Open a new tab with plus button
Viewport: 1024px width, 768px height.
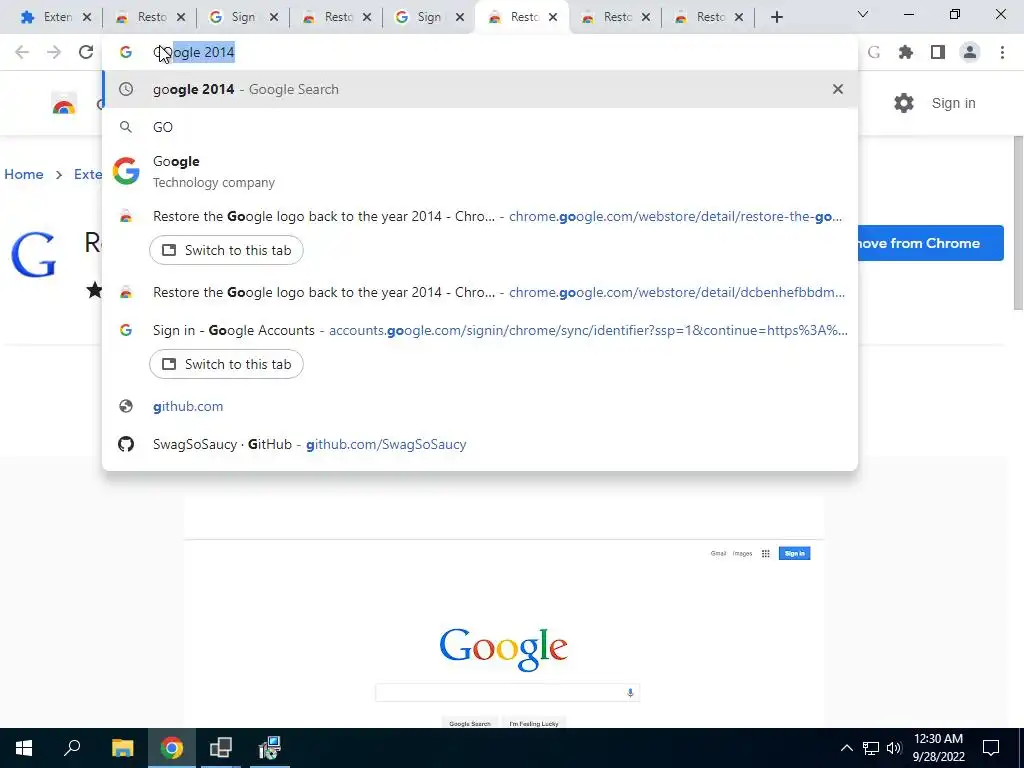pyautogui.click(x=776, y=17)
